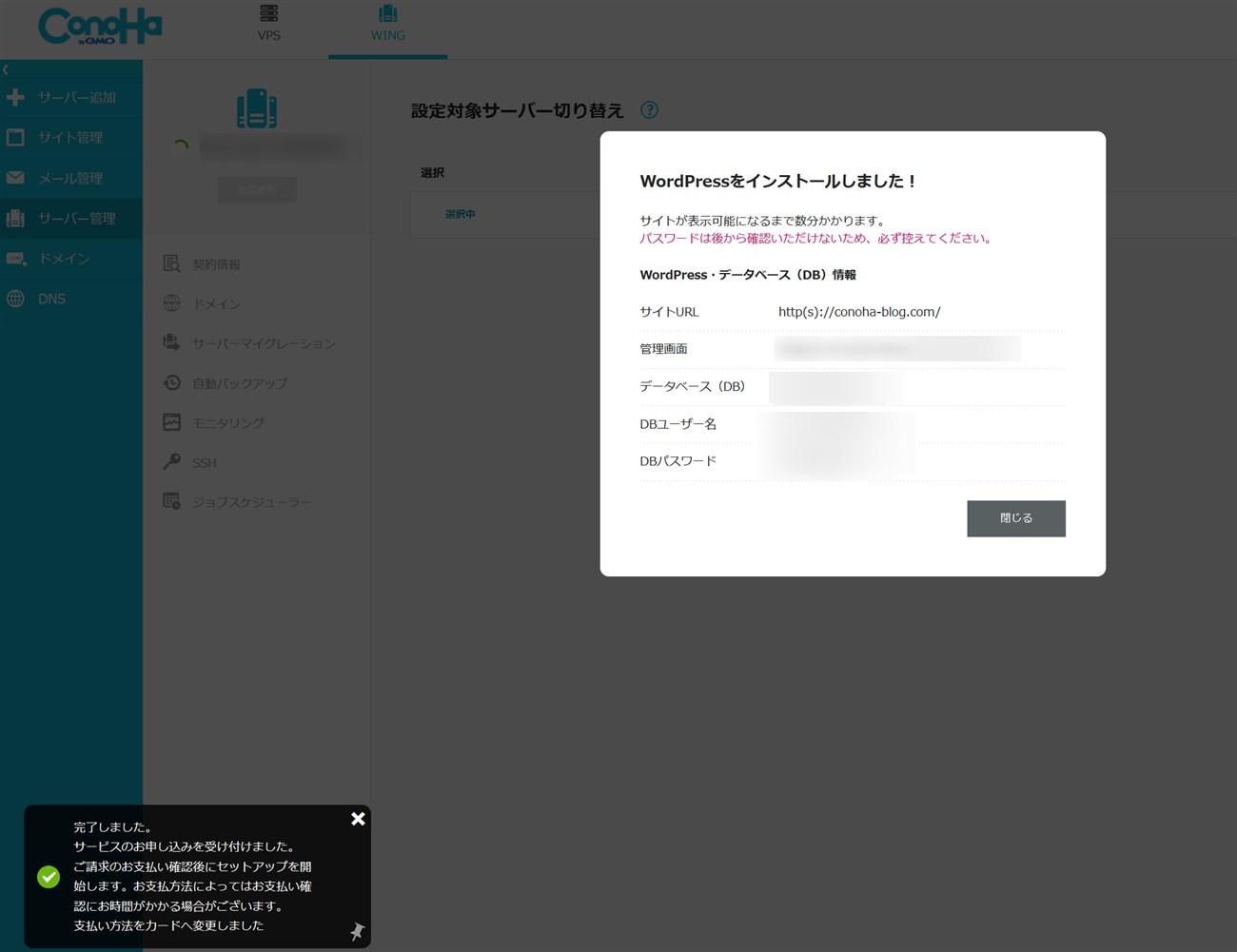This screenshot has height=952, width=1237.
Task: Click the DBパスワード label
Action: [677, 461]
